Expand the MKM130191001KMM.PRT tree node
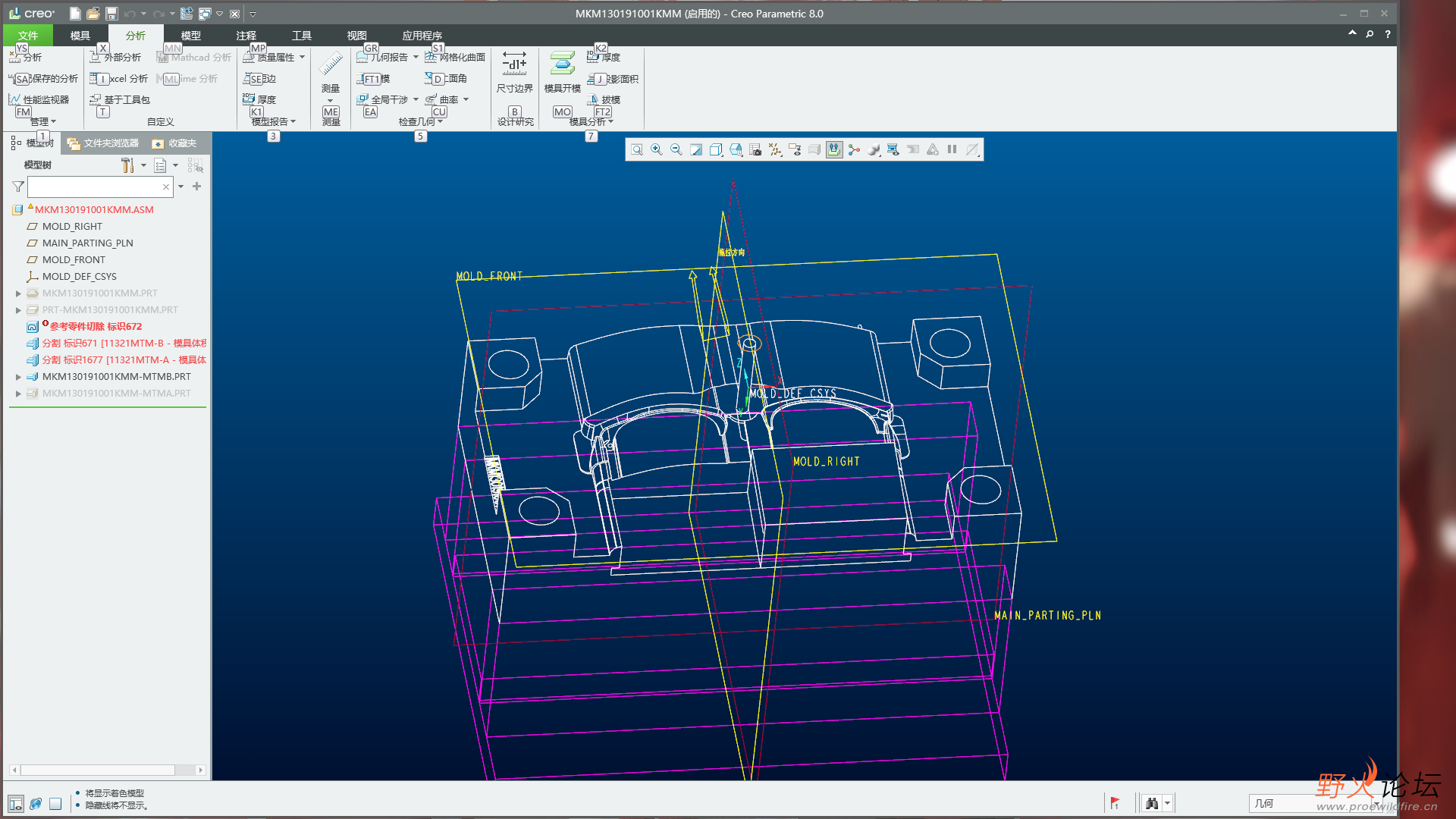The width and height of the screenshot is (1456, 819). [18, 293]
